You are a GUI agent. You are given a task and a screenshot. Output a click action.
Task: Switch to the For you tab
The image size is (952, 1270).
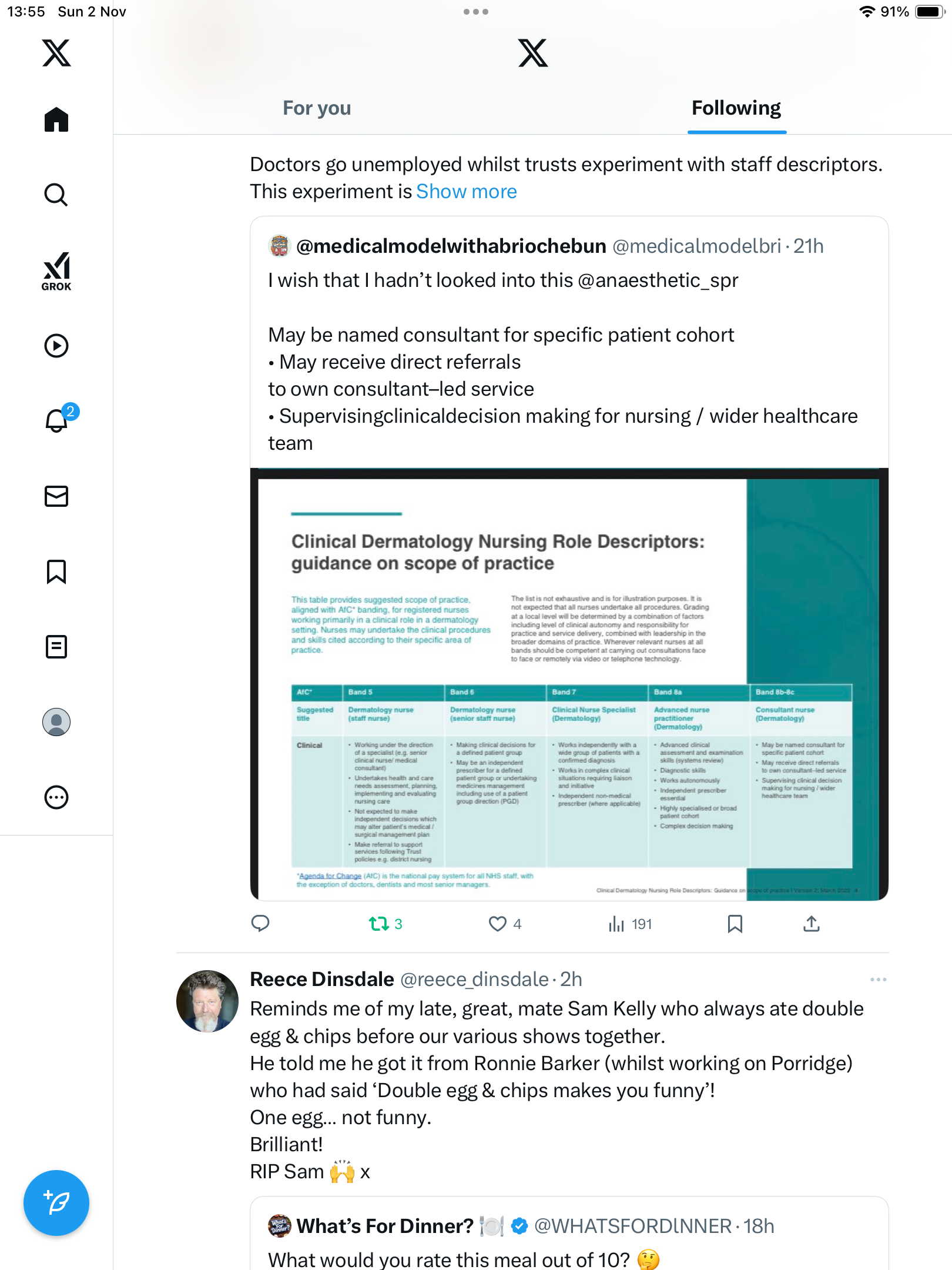pos(317,108)
